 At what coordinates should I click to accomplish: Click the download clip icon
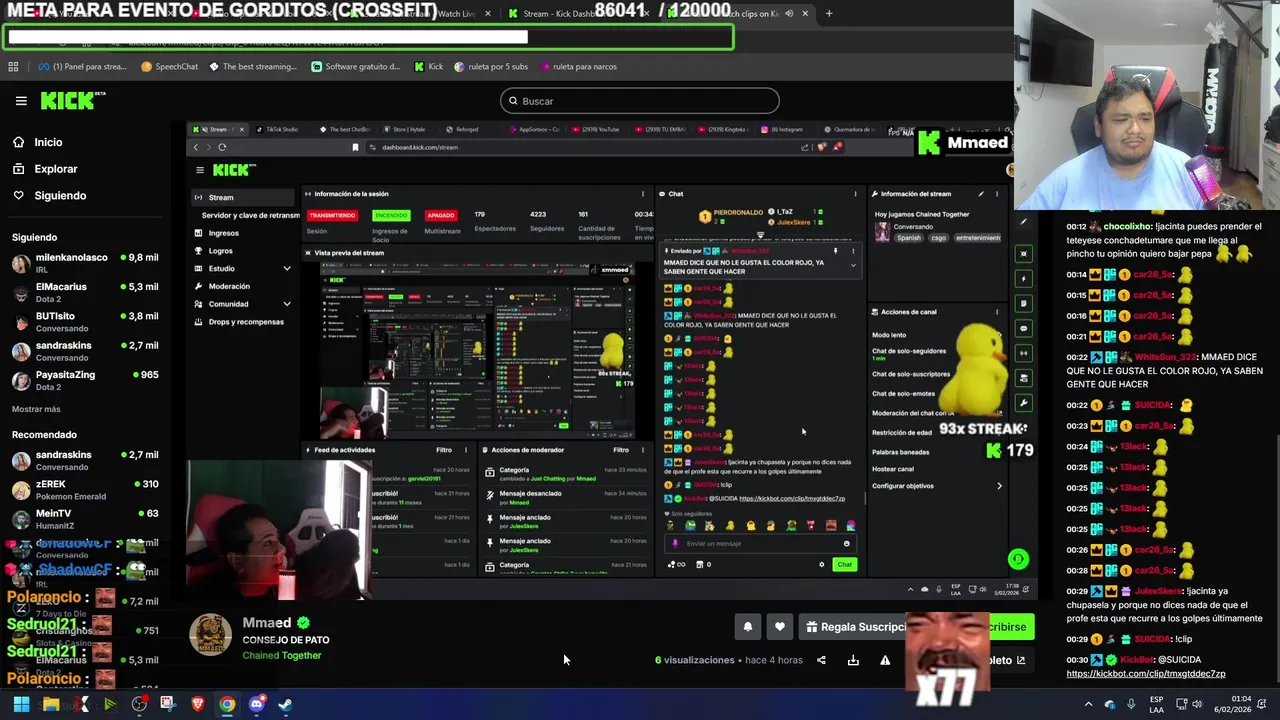pos(853,660)
